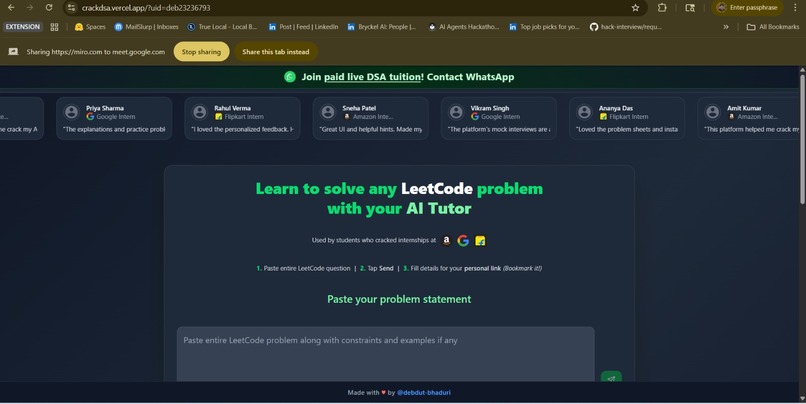
Task: Open site info icon in address bar
Action: point(71,8)
